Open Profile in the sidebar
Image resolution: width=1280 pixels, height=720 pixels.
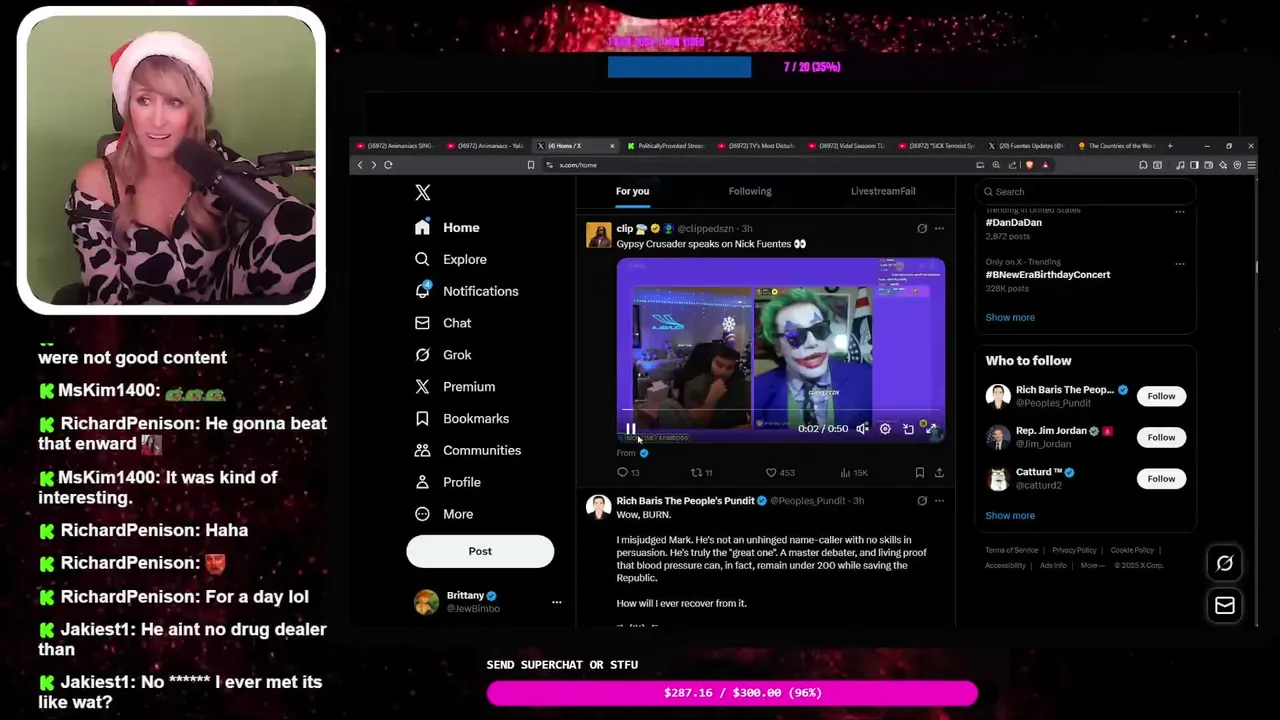tap(448, 482)
